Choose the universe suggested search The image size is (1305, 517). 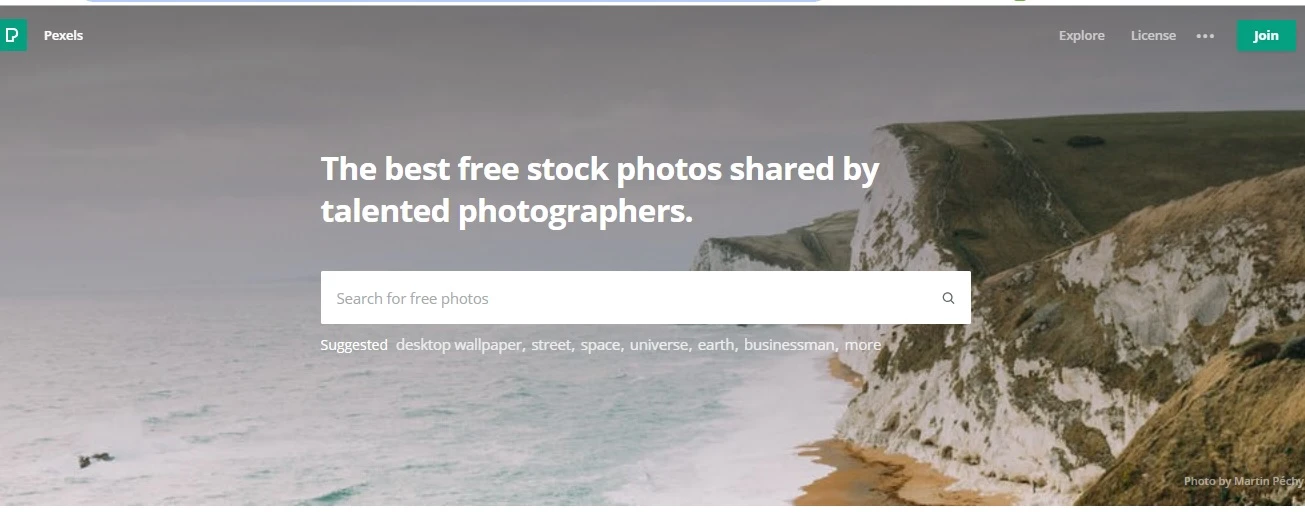(660, 345)
